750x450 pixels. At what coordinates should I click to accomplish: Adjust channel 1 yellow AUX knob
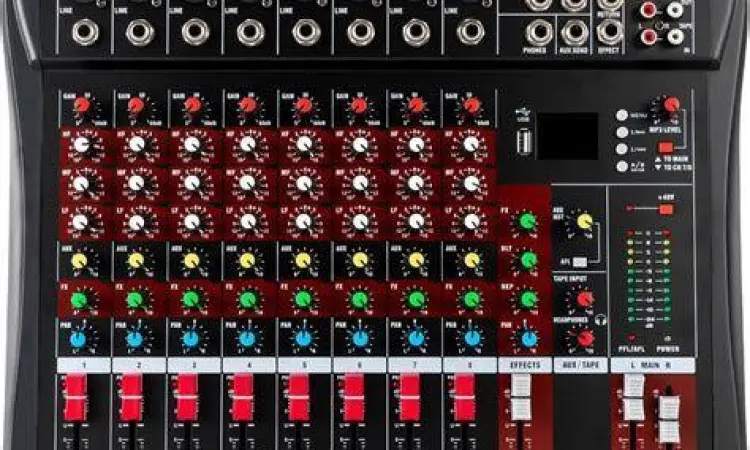pos(79,261)
